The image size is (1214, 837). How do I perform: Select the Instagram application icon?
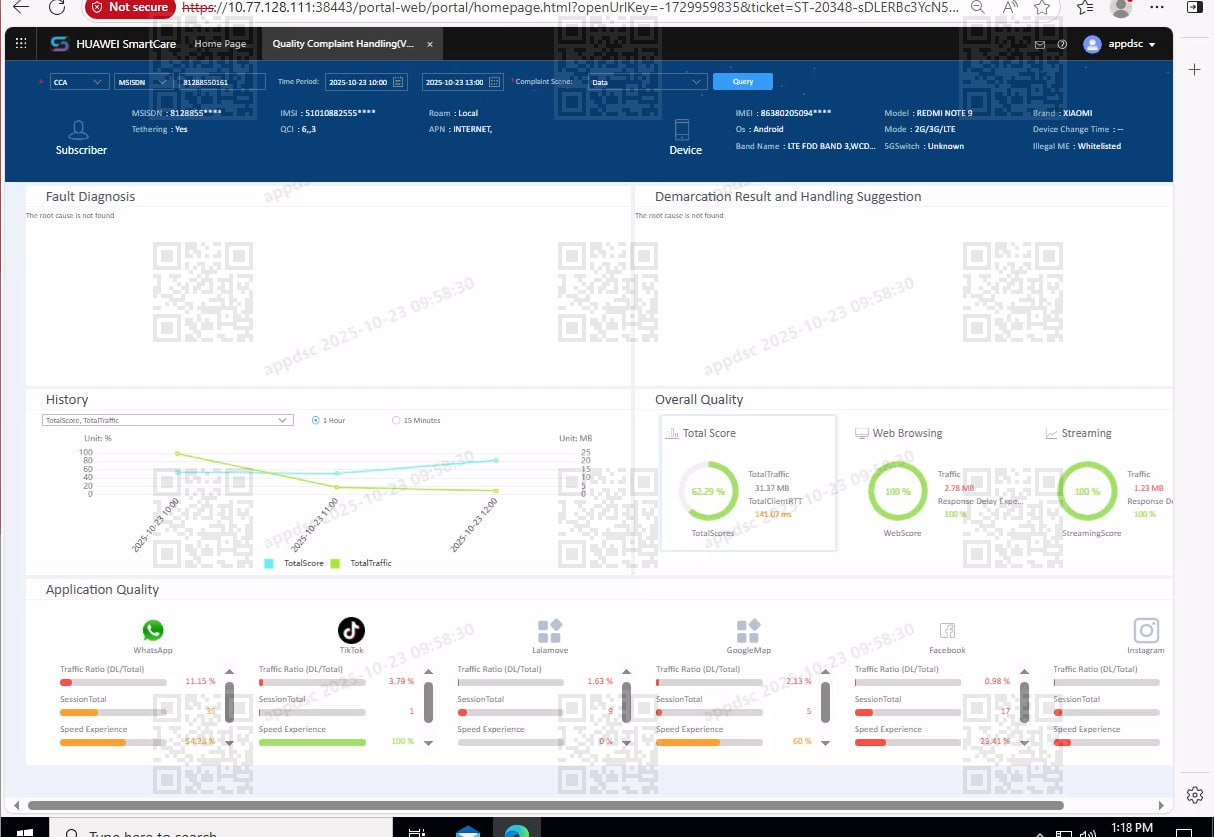click(x=1146, y=630)
